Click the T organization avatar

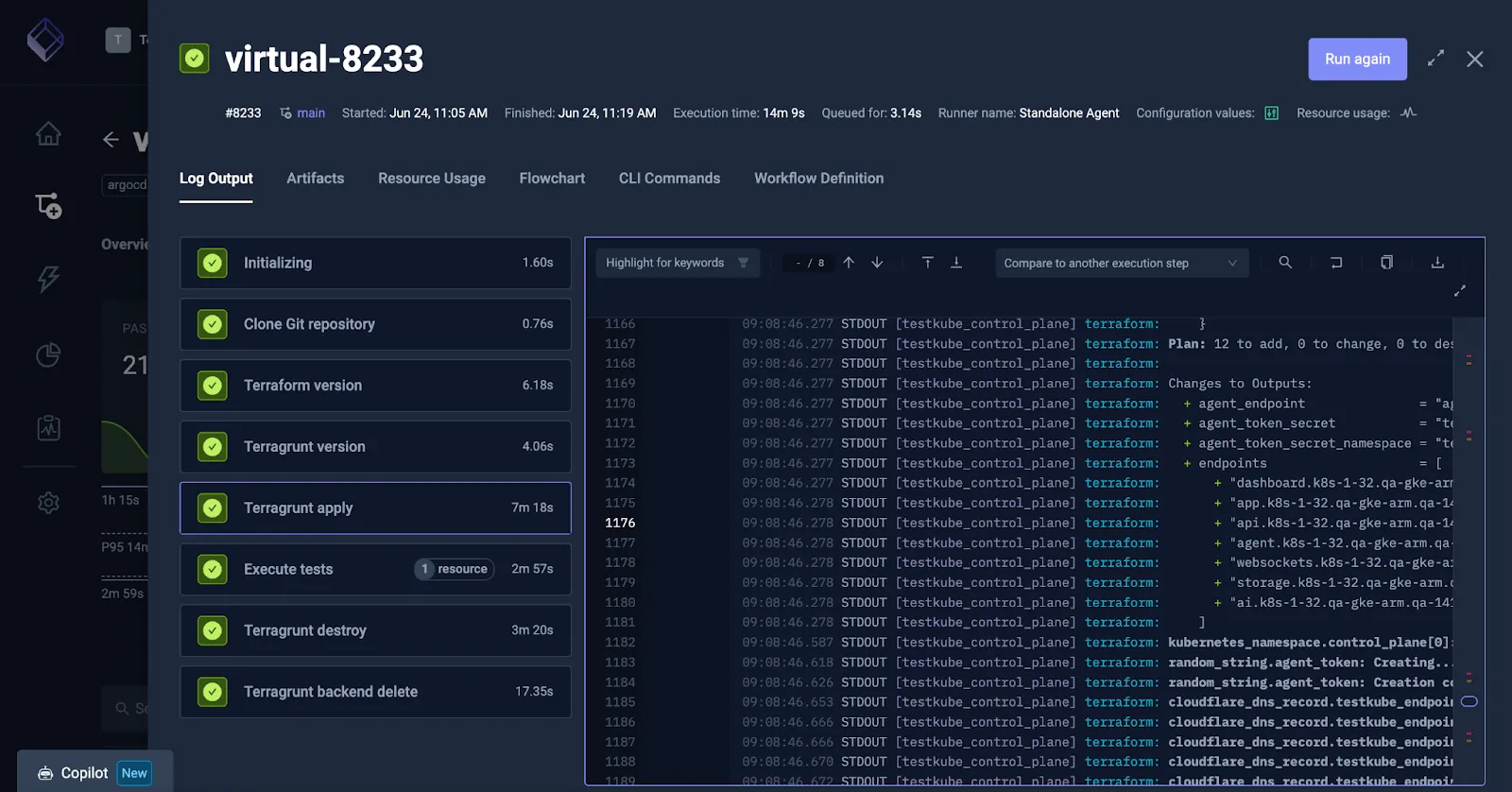(x=118, y=40)
